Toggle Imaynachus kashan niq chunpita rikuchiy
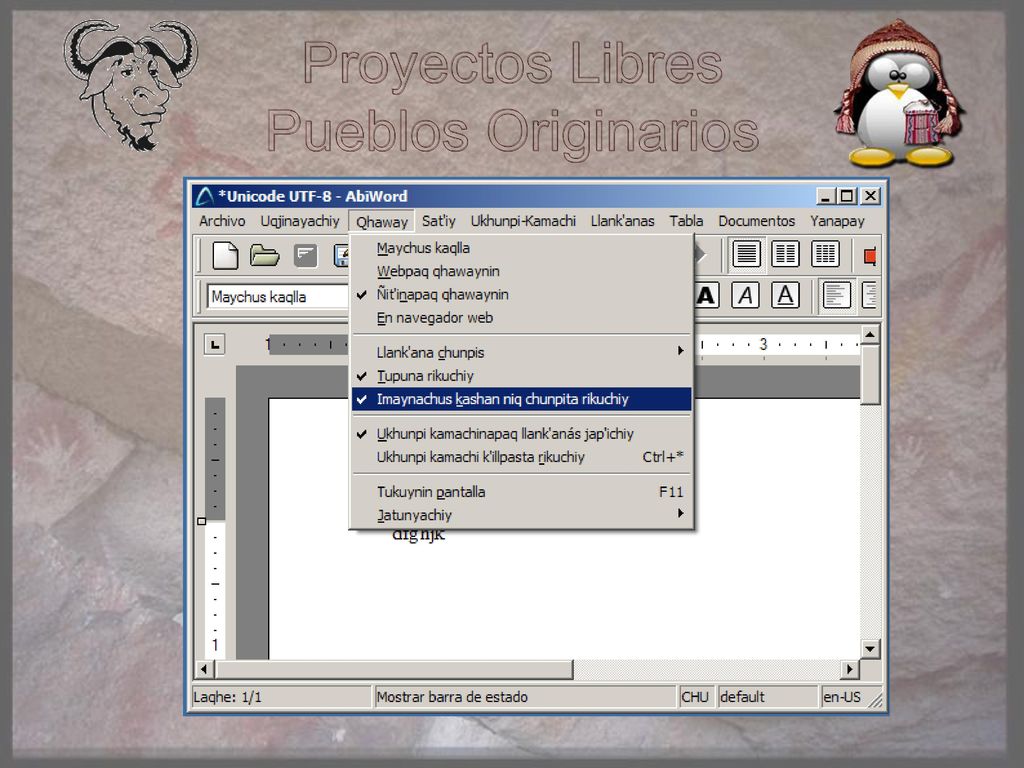 [x=521, y=399]
